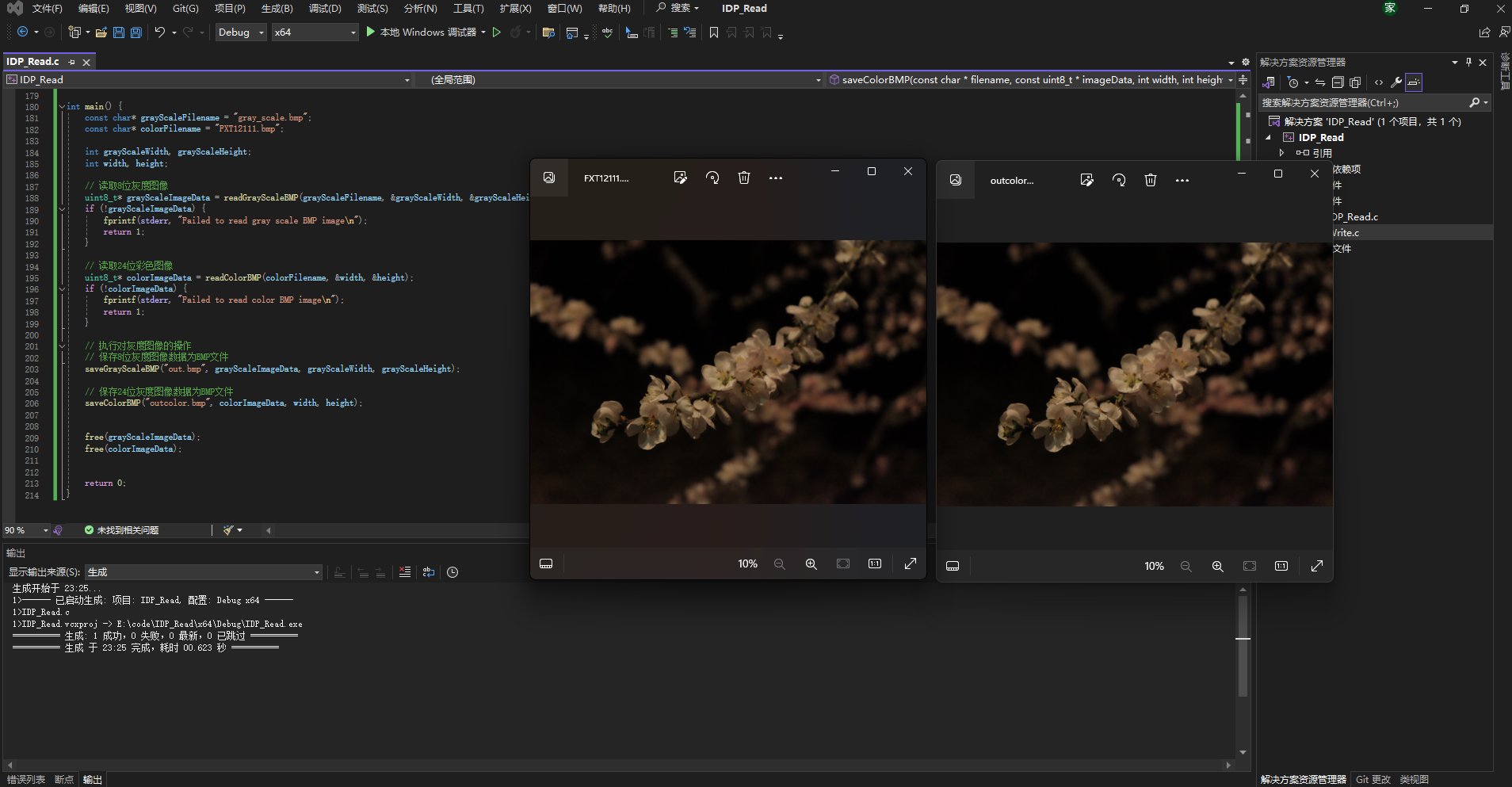
Task: Open the 90 % editor zoom dropdown
Action: click(26, 530)
